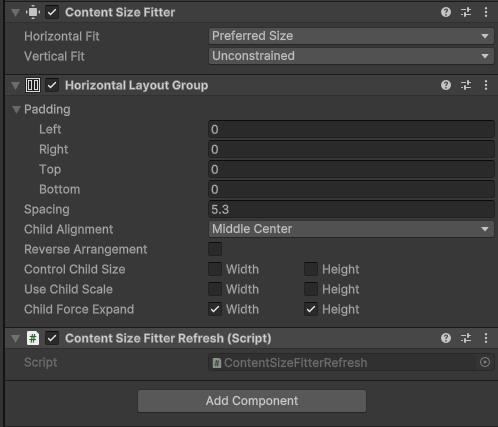Open help for Horizontal Layout Group
This screenshot has width=498, height=427.
pyautogui.click(x=446, y=85)
